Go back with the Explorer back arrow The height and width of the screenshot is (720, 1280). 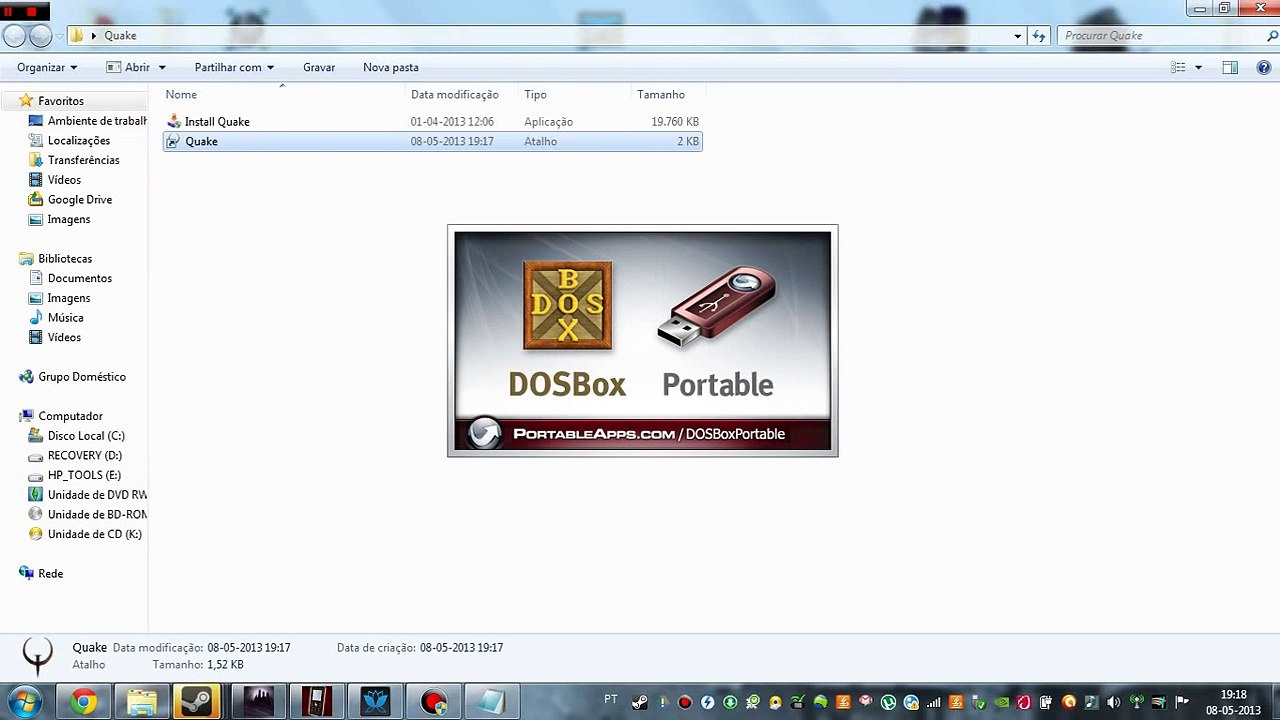(14, 36)
